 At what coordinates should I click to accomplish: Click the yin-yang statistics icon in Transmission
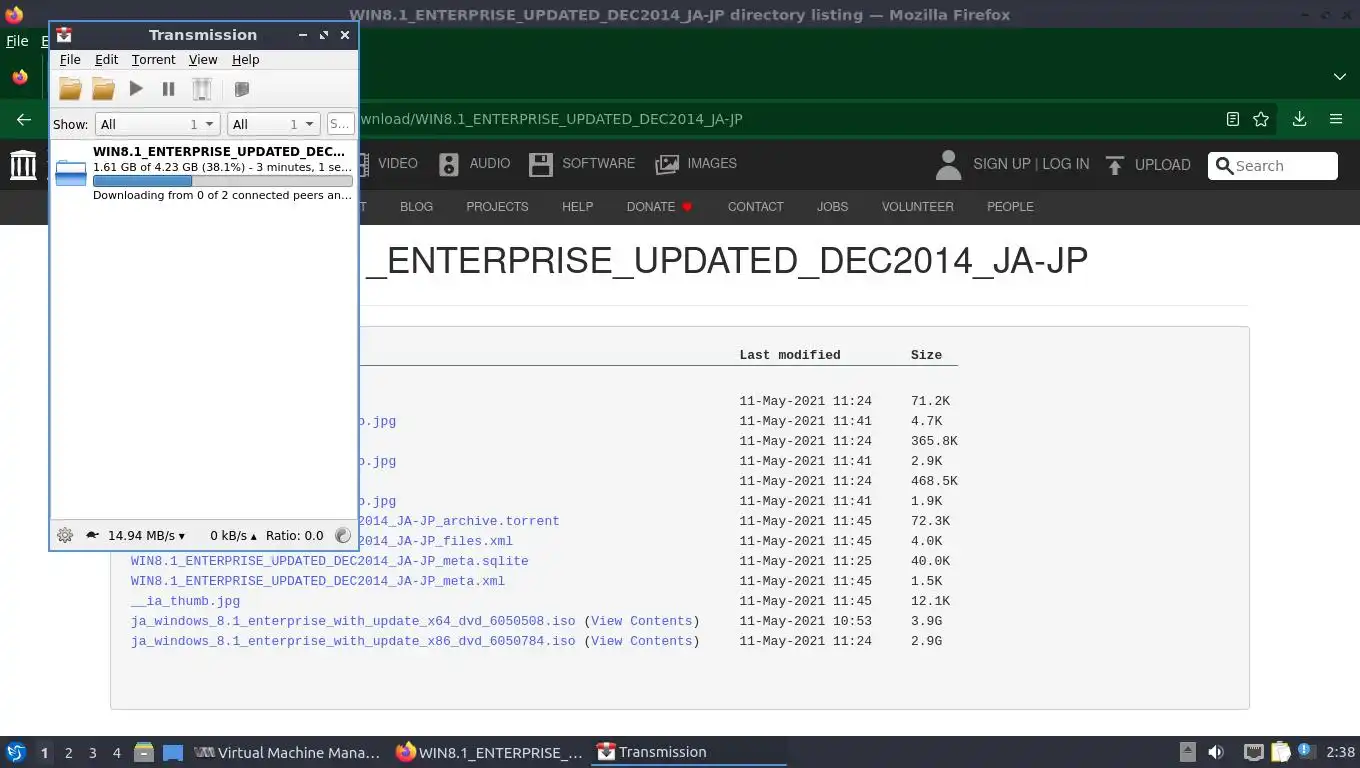click(x=343, y=535)
